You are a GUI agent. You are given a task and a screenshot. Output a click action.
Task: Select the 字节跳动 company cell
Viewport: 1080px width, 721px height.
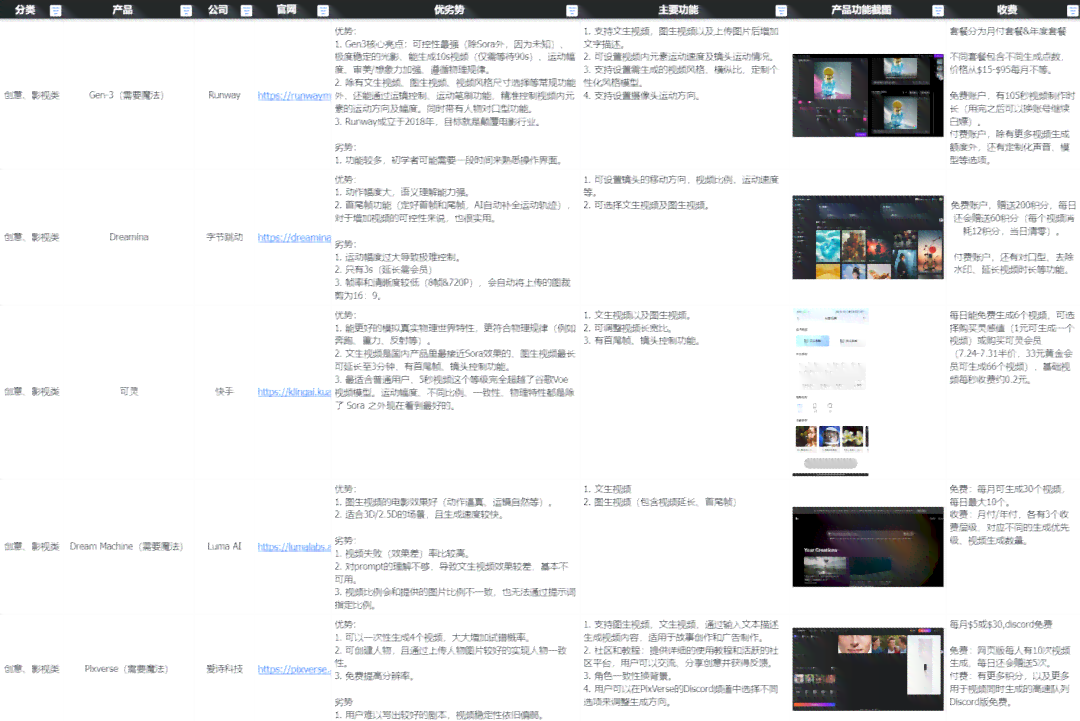coord(224,237)
